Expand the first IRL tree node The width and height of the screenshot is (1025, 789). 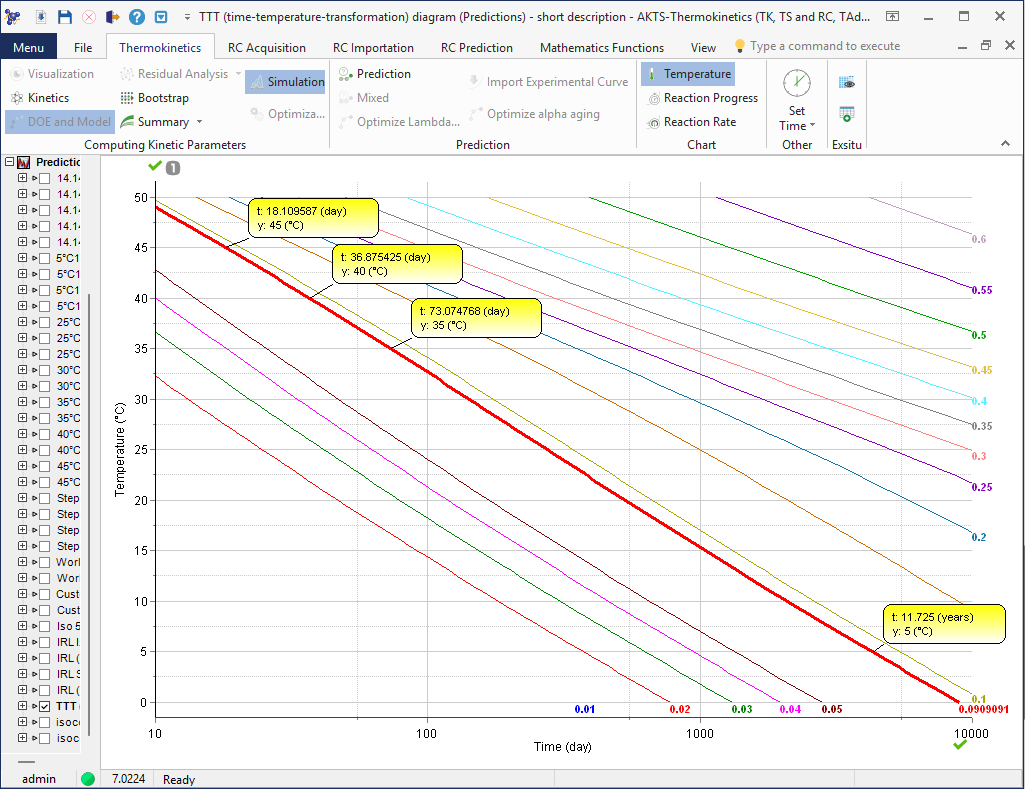point(22,642)
